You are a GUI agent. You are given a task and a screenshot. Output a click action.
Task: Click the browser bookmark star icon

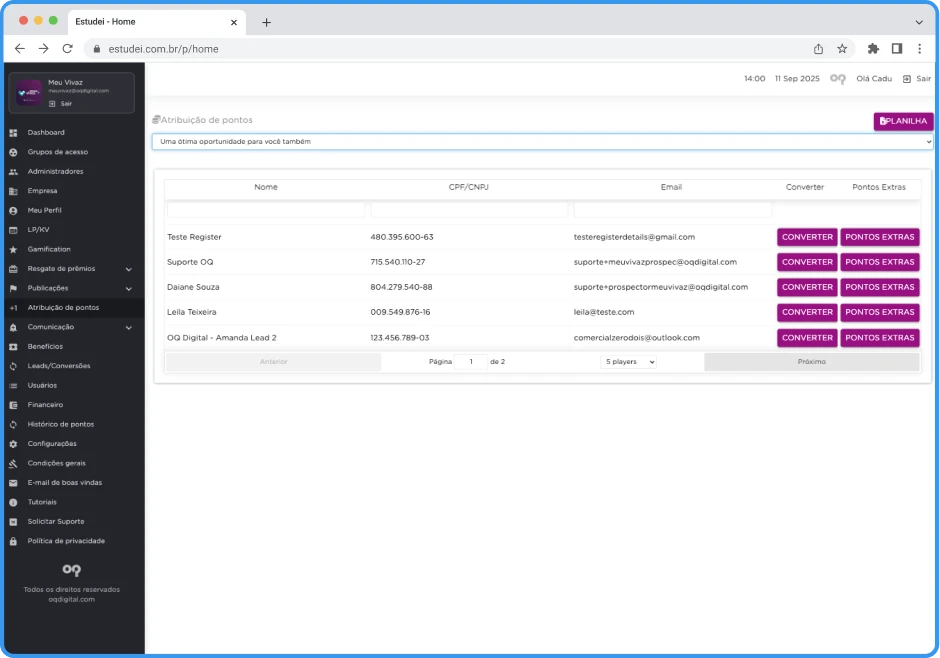pyautogui.click(x=842, y=48)
